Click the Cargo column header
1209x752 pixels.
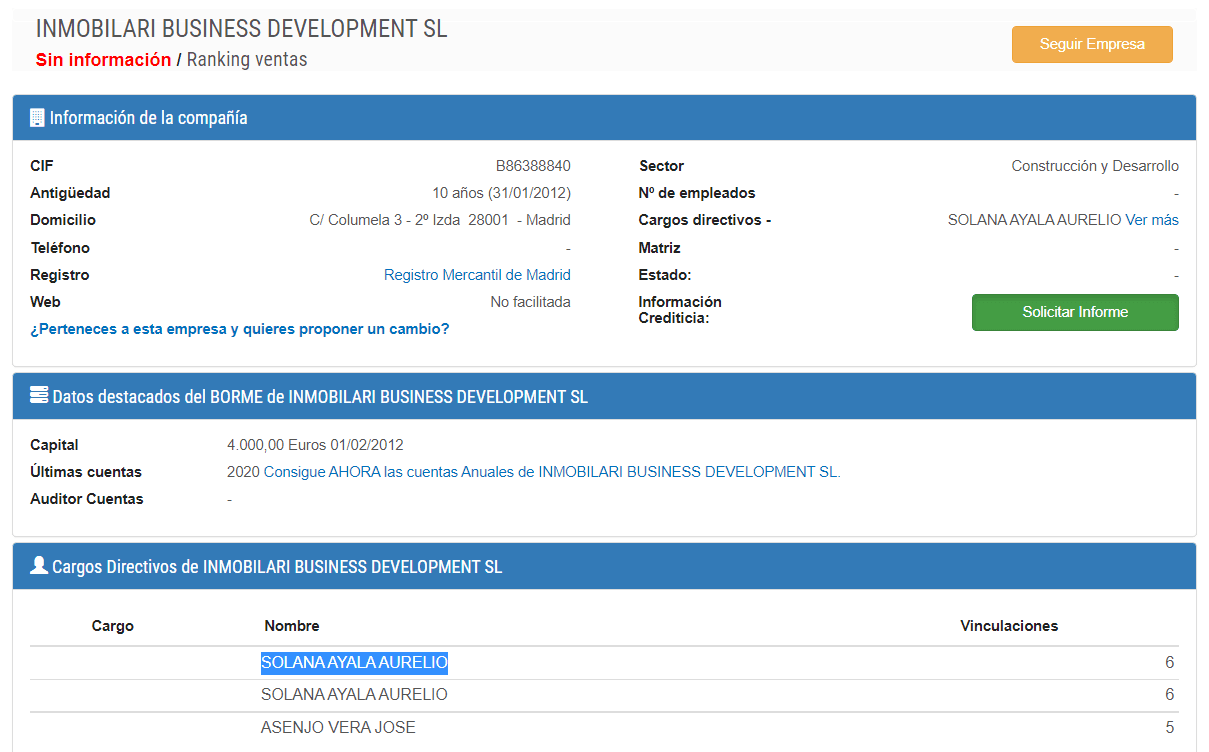click(x=112, y=626)
